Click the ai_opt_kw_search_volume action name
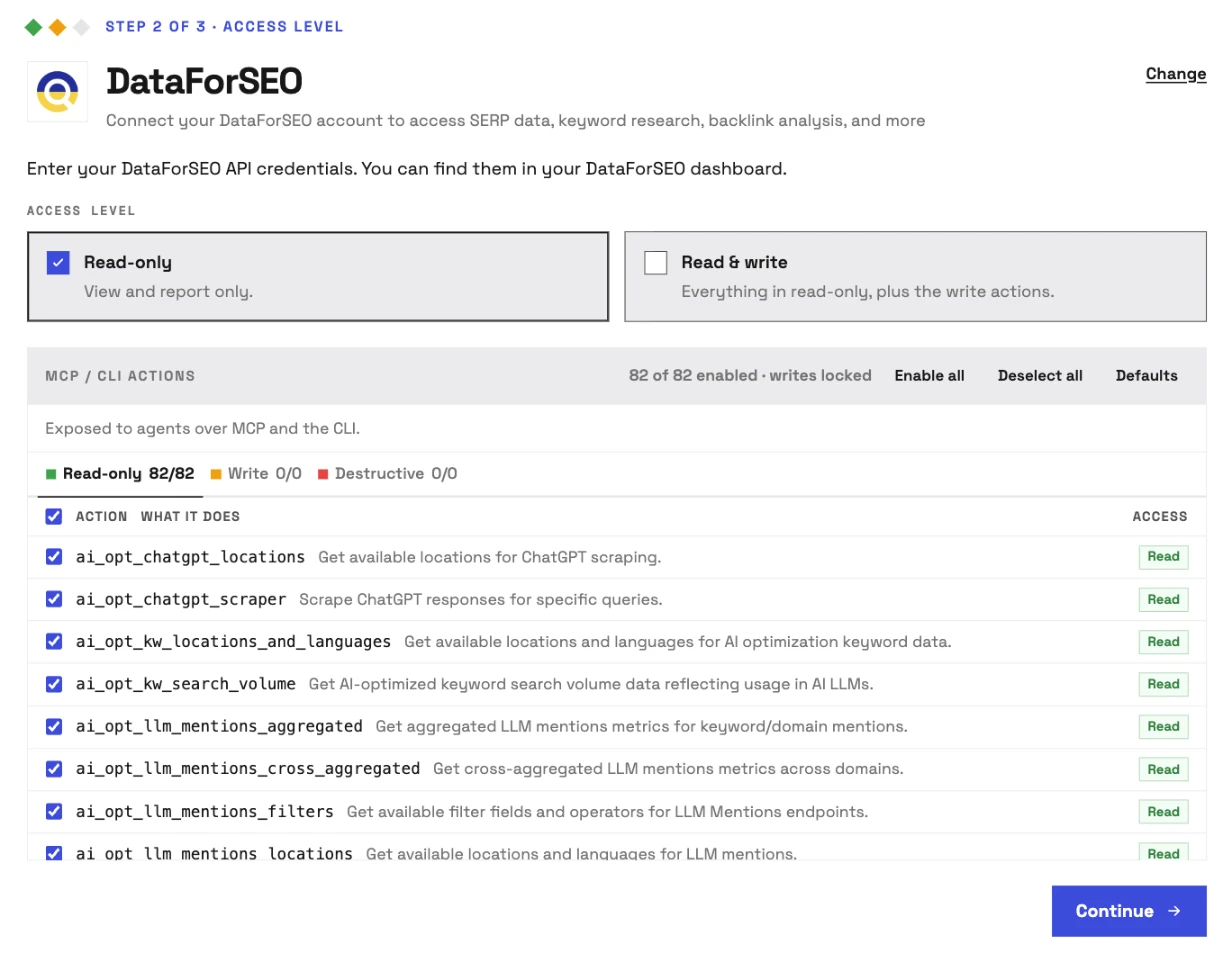Viewport: 1232px width, 953px height. point(186,684)
